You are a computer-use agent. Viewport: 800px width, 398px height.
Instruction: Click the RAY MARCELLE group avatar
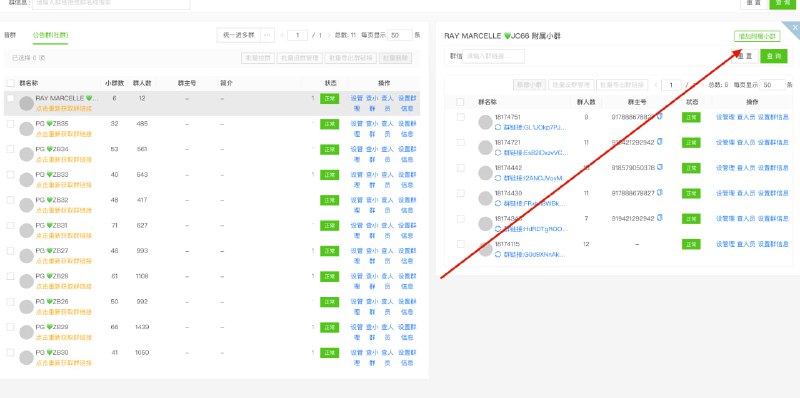click(27, 104)
